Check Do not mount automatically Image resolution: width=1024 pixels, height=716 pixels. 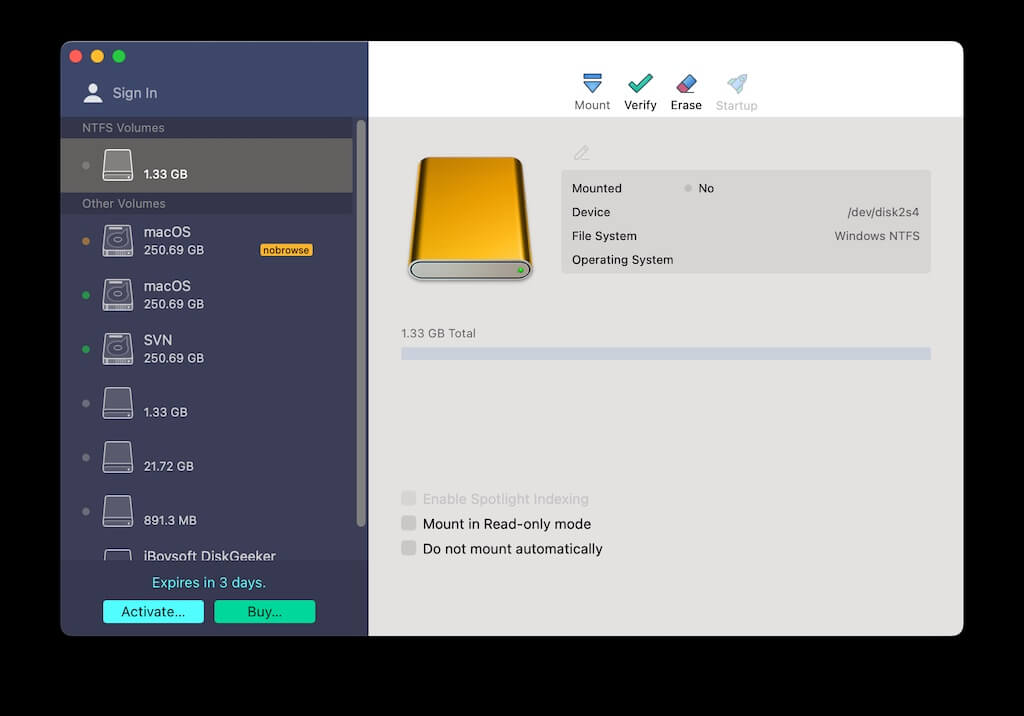(x=409, y=548)
